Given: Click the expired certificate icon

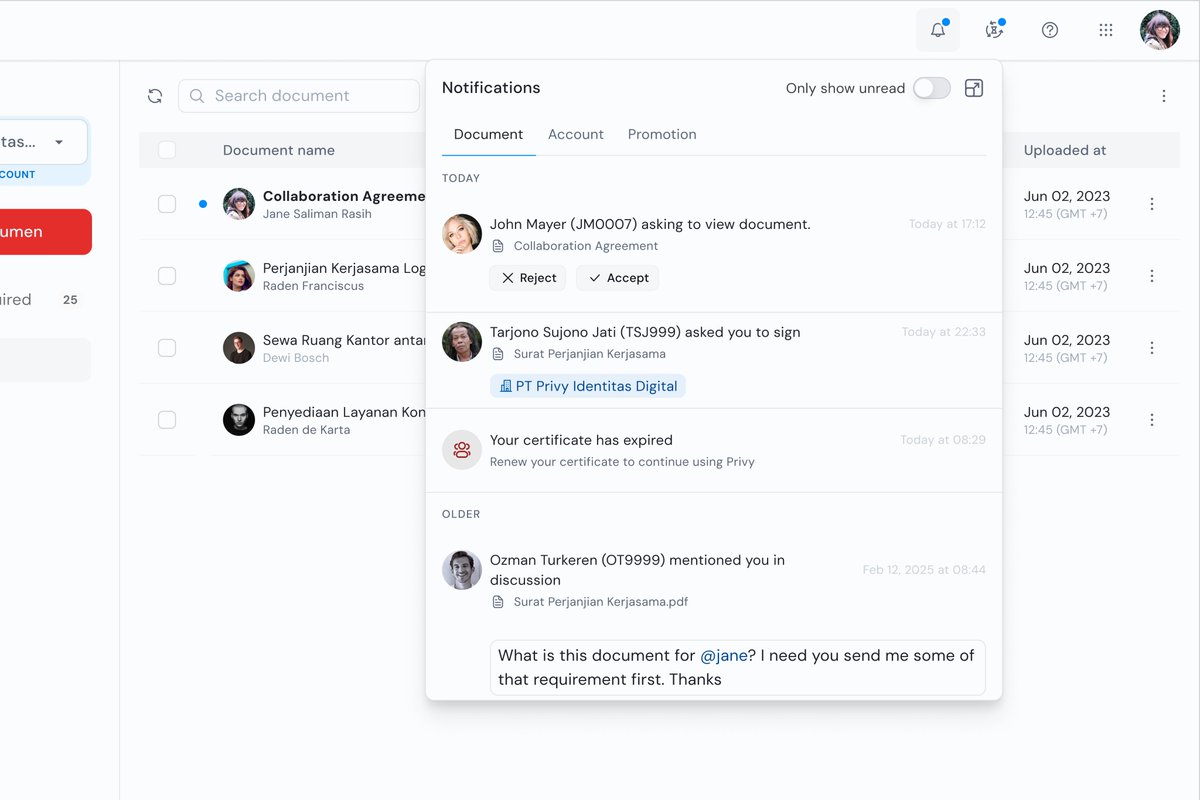Looking at the screenshot, I should (462, 450).
